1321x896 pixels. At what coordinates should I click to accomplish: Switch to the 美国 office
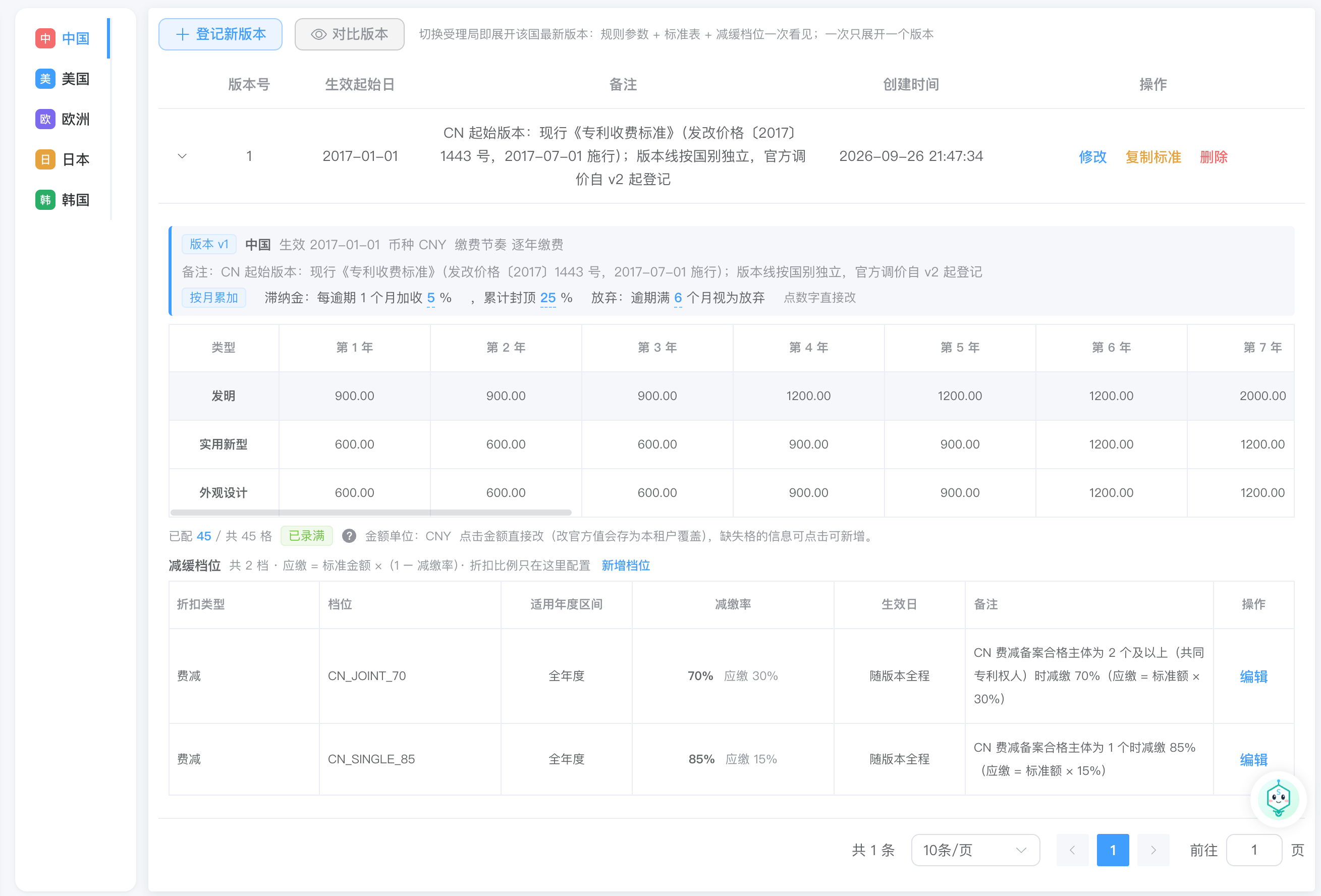[x=63, y=78]
